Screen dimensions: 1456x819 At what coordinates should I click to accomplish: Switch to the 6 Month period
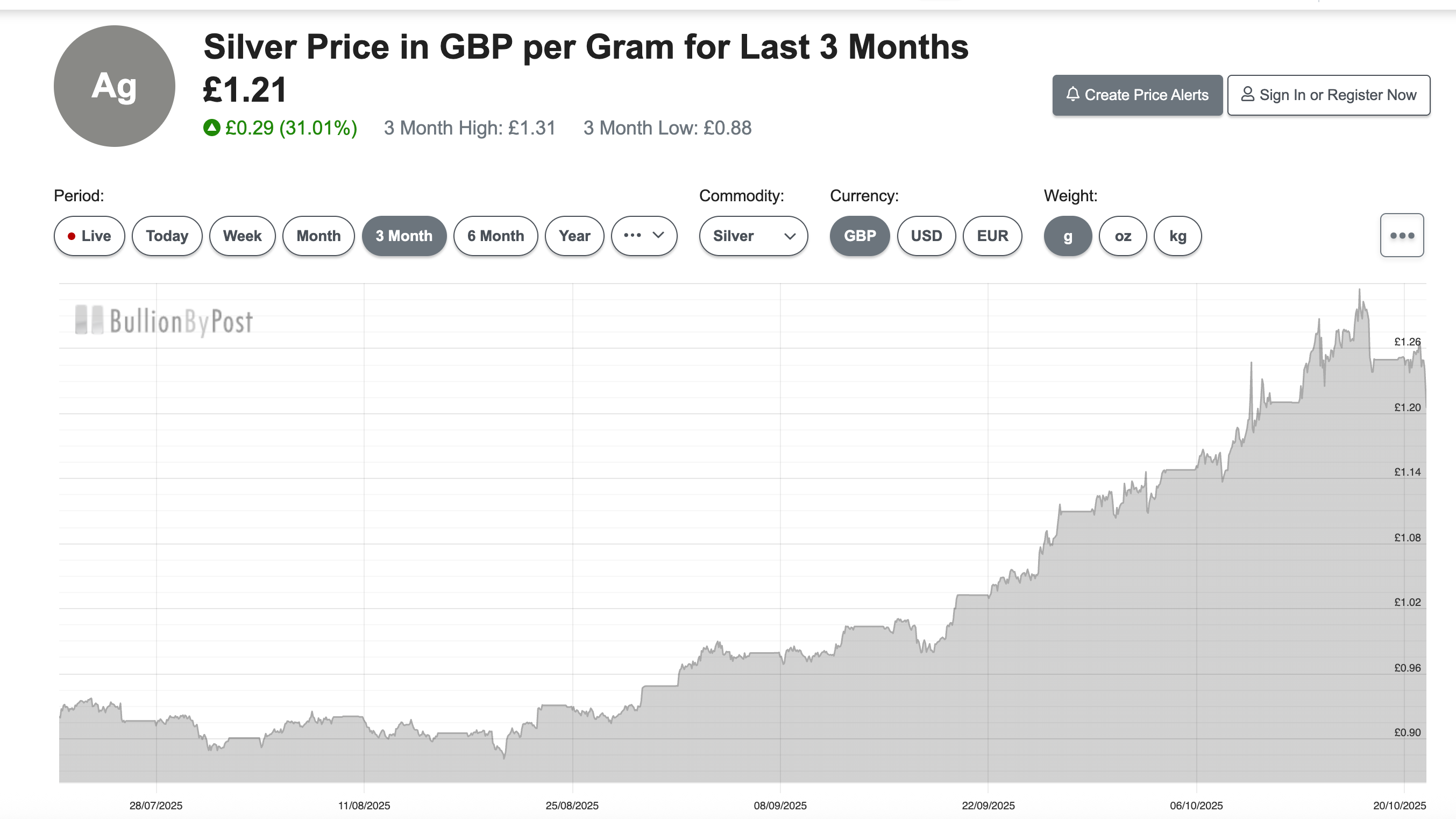[495, 236]
